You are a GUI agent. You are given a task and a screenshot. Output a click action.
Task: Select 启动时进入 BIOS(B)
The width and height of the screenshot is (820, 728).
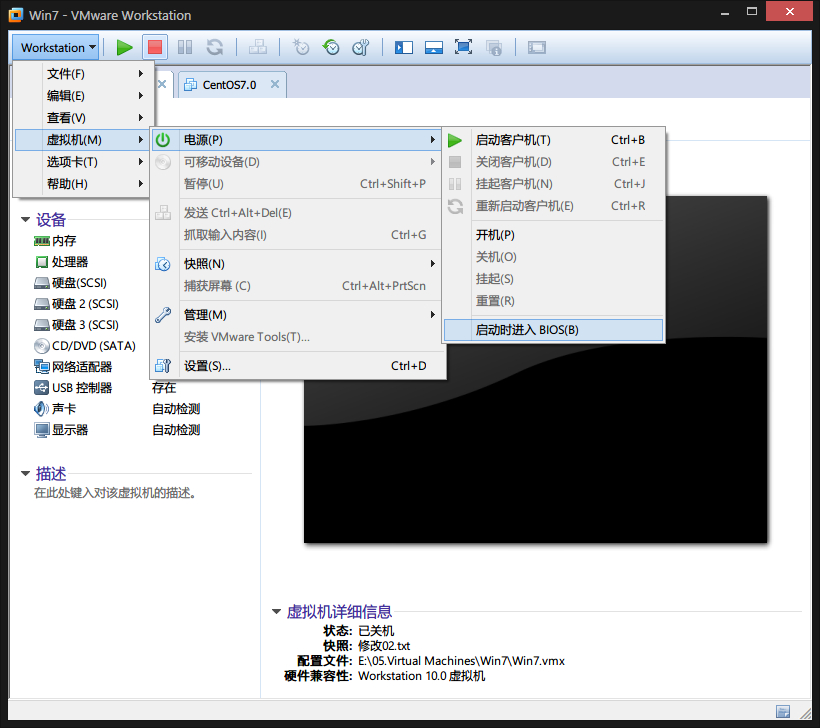pos(554,330)
